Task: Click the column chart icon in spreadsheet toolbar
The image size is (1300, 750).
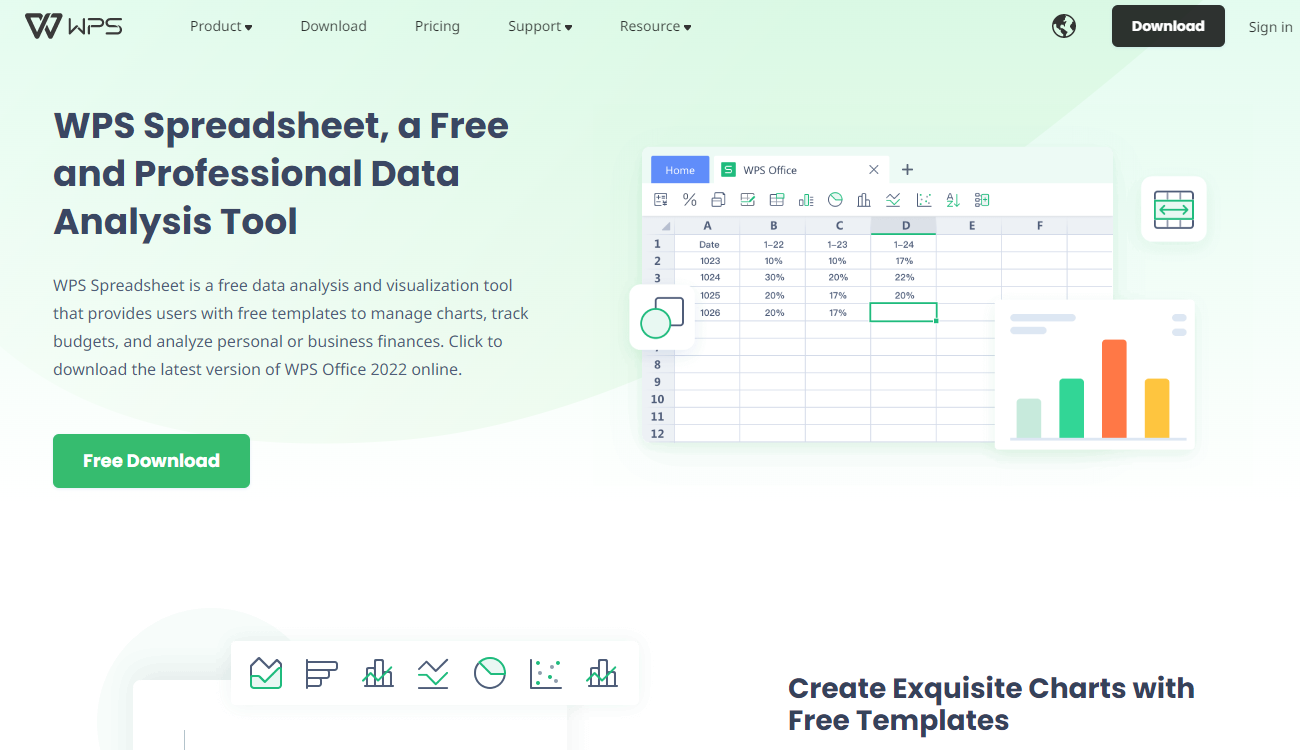Action: tap(864, 200)
